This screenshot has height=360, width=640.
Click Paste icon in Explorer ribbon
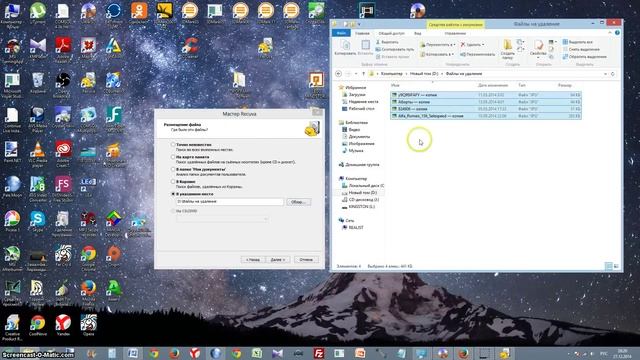pyautogui.click(x=365, y=47)
